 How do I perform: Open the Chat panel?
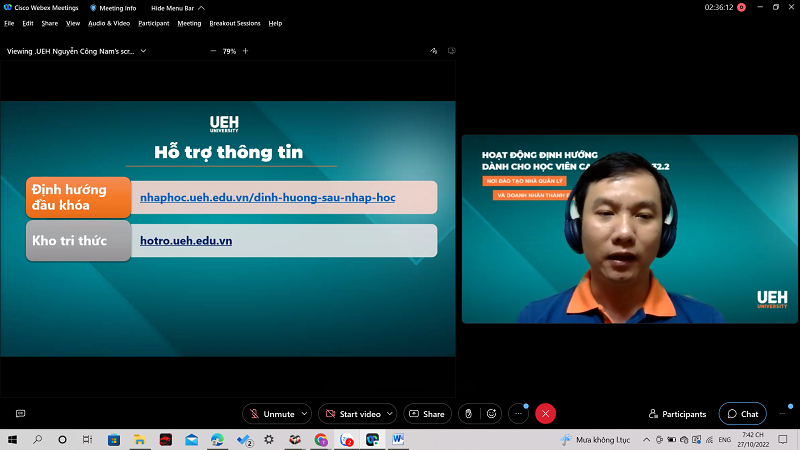(x=743, y=414)
